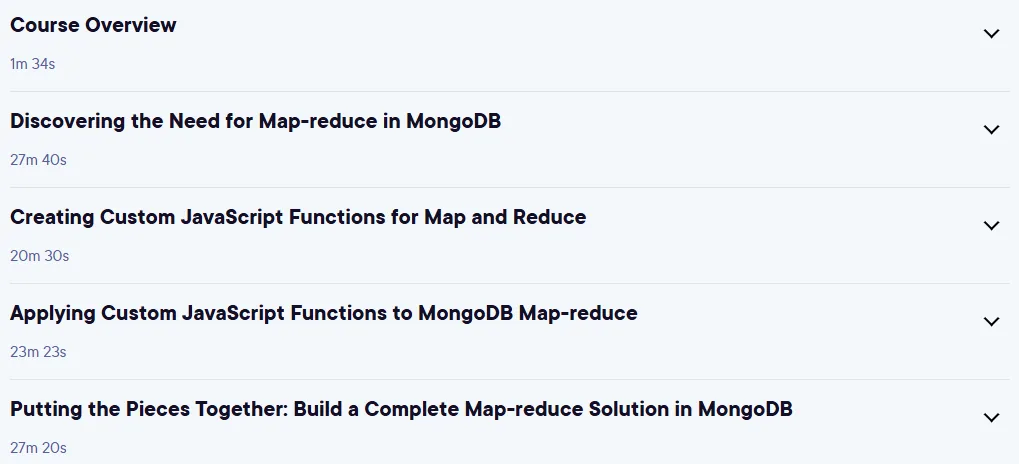Click the 1m 34s duration label

pyautogui.click(x=32, y=64)
